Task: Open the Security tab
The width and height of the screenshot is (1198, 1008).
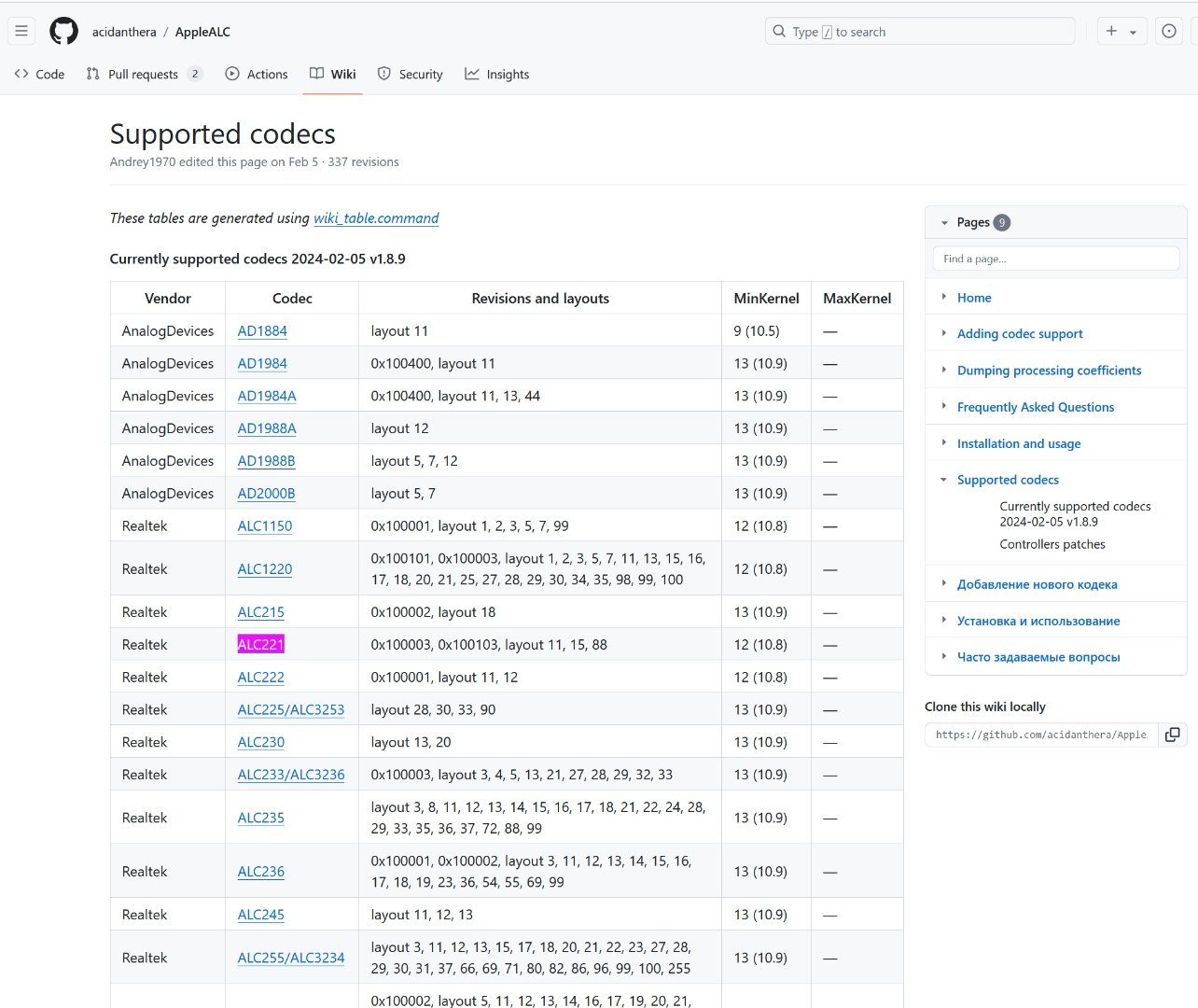Action: tap(411, 74)
